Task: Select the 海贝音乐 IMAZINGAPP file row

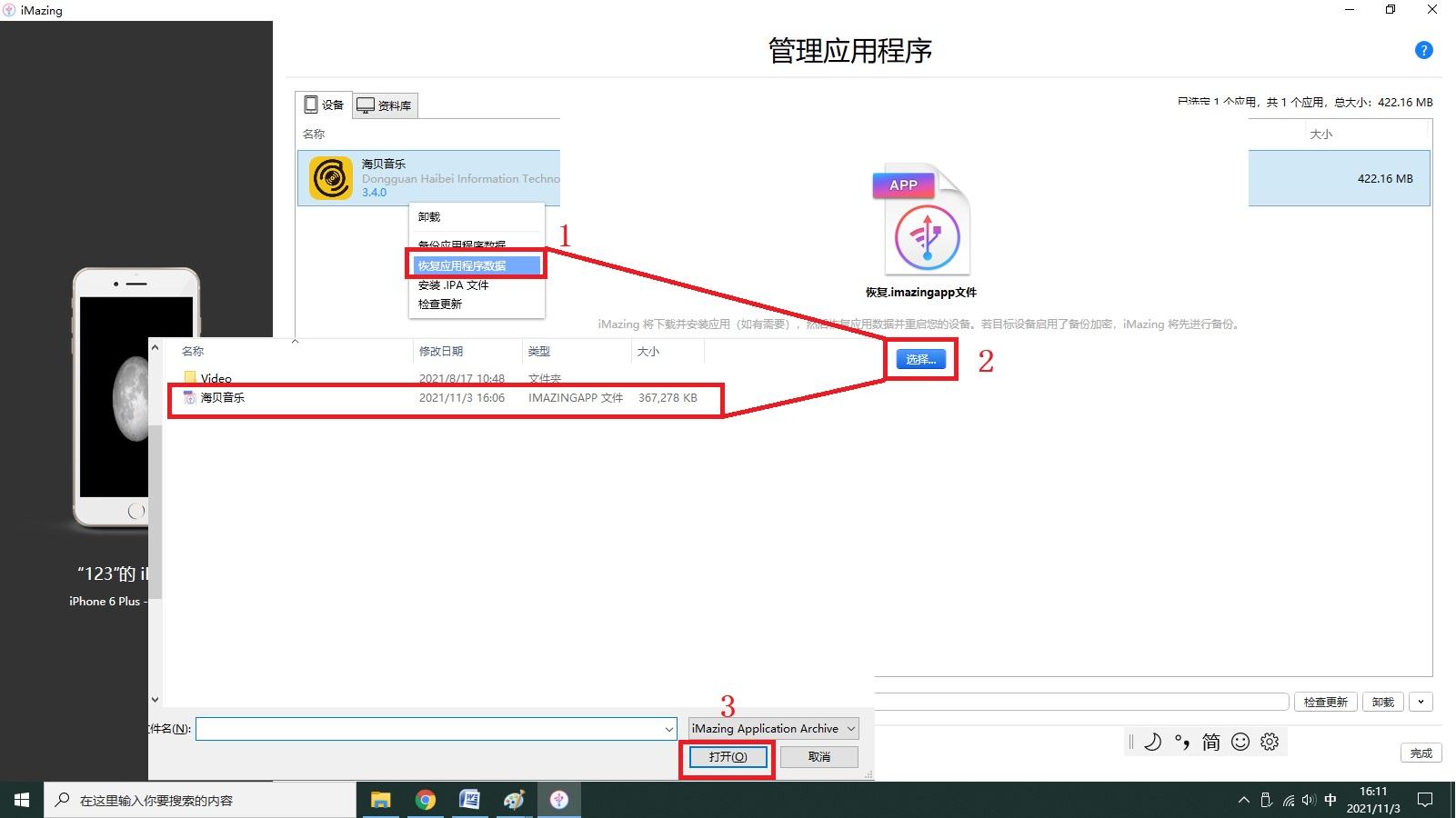Action: pyautogui.click(x=446, y=398)
